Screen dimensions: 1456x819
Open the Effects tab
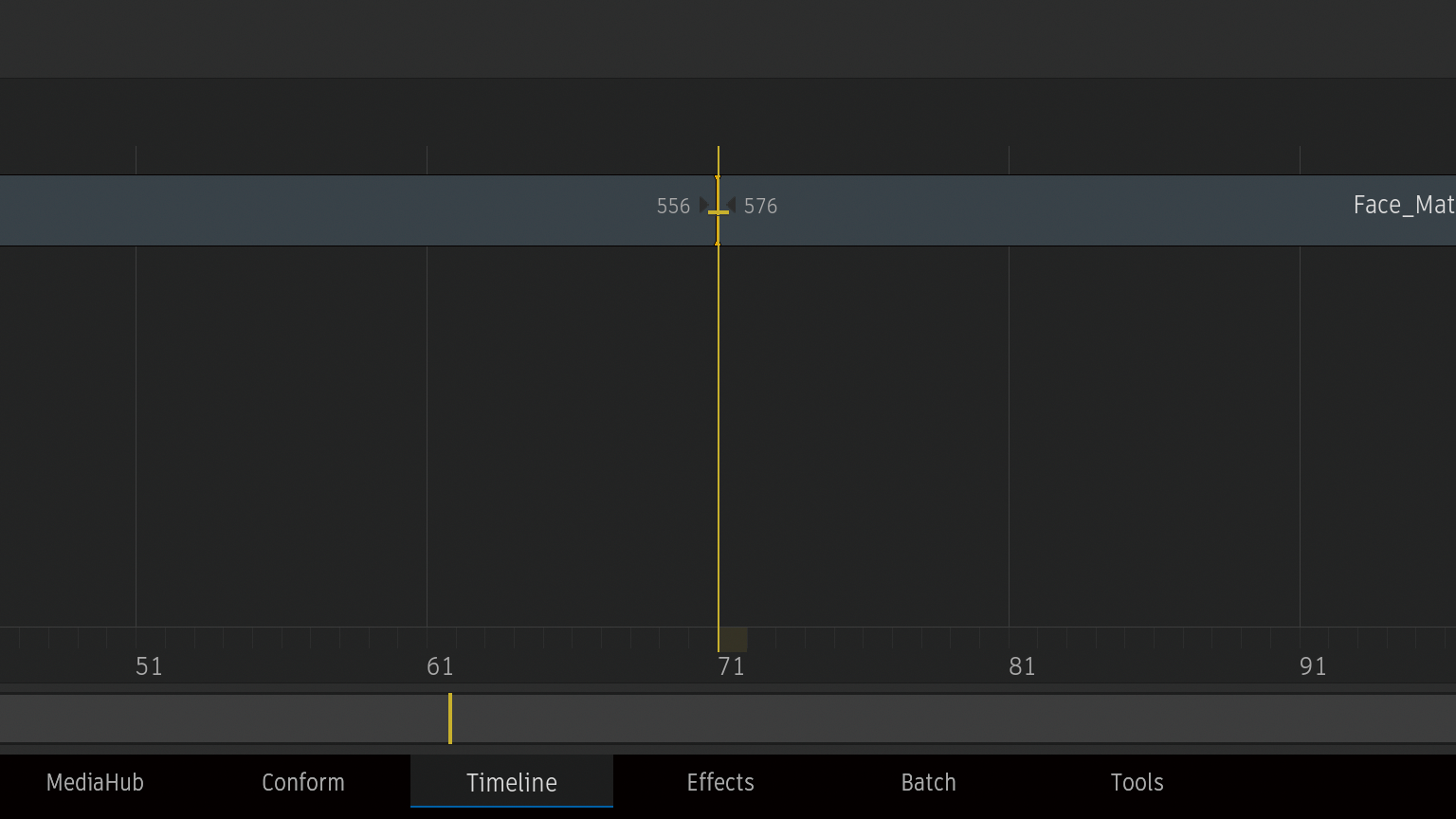click(720, 782)
